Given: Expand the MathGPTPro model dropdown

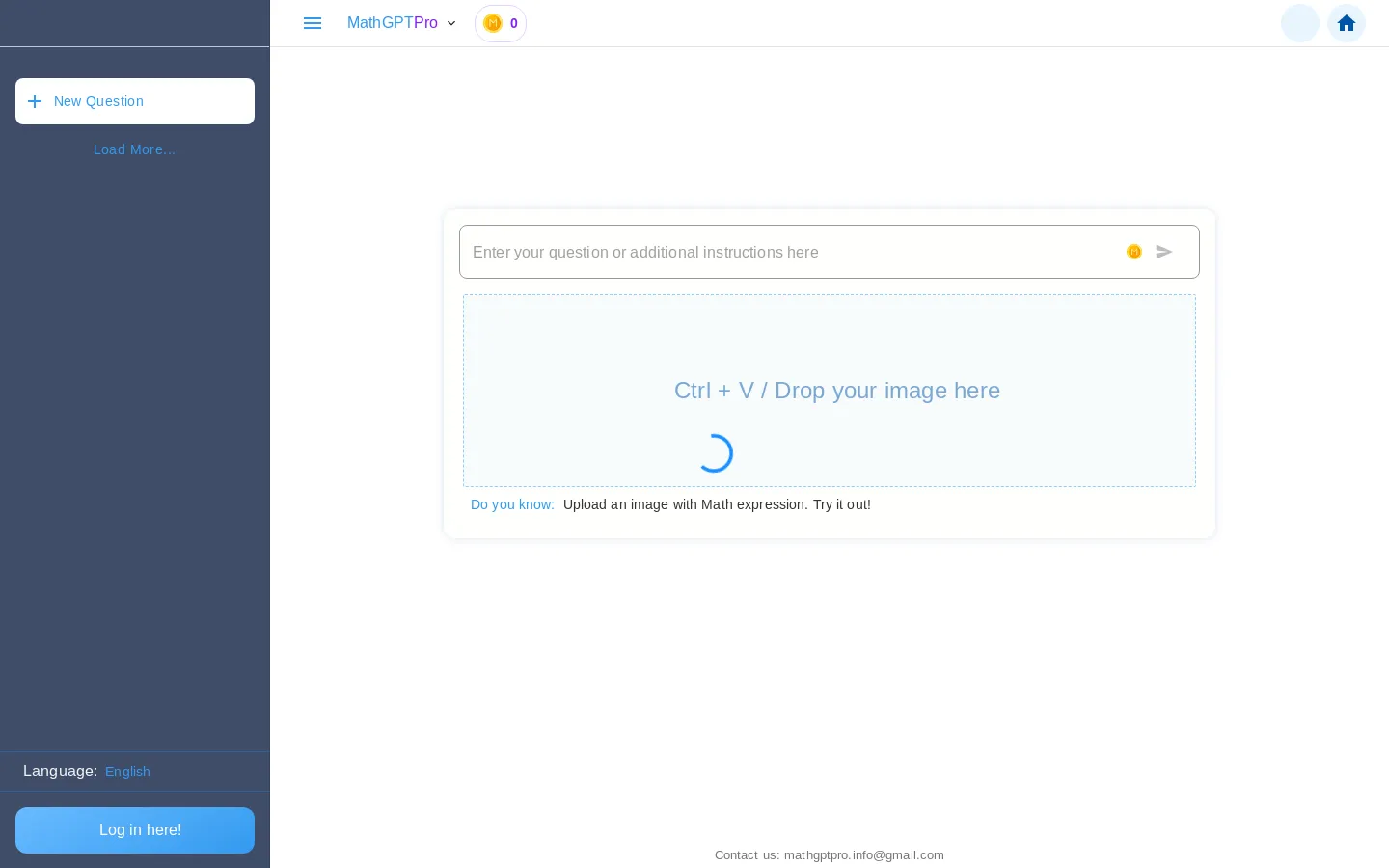Looking at the screenshot, I should coord(401,23).
